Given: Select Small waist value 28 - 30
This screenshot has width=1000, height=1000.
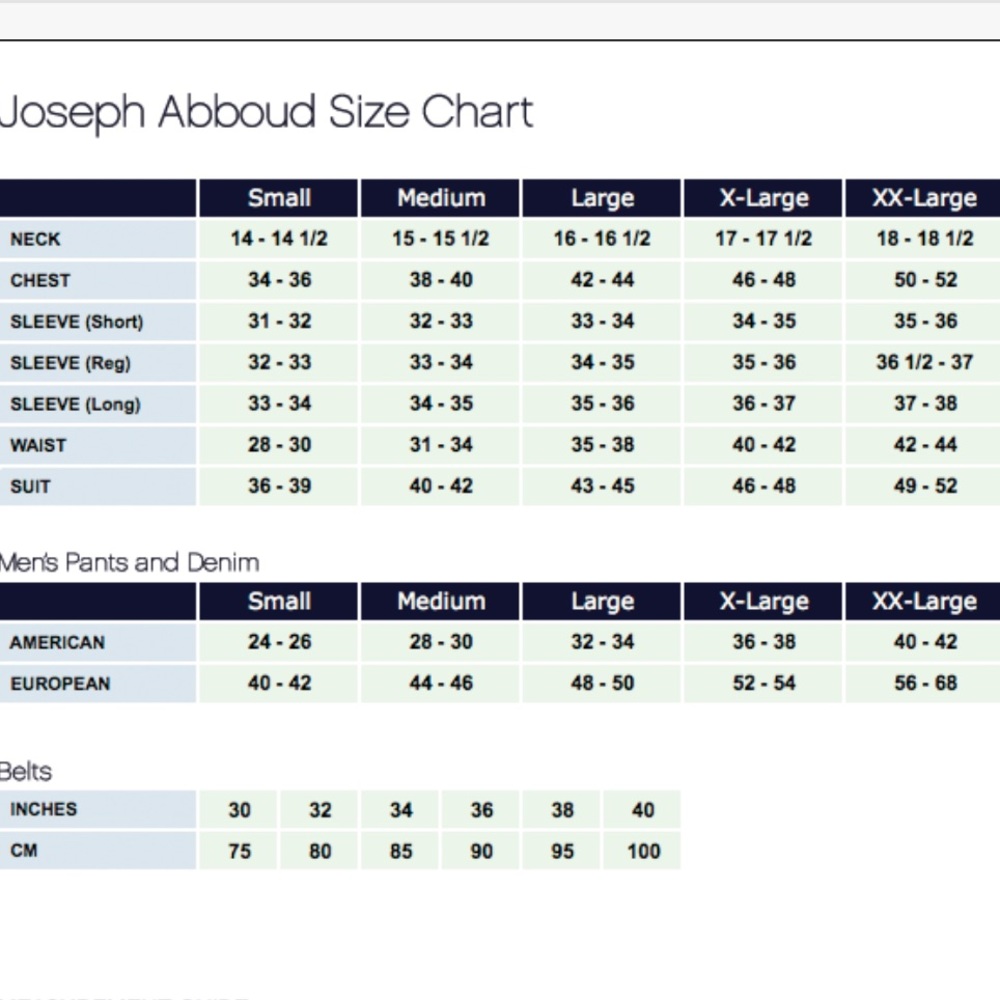Looking at the screenshot, I should tap(279, 445).
